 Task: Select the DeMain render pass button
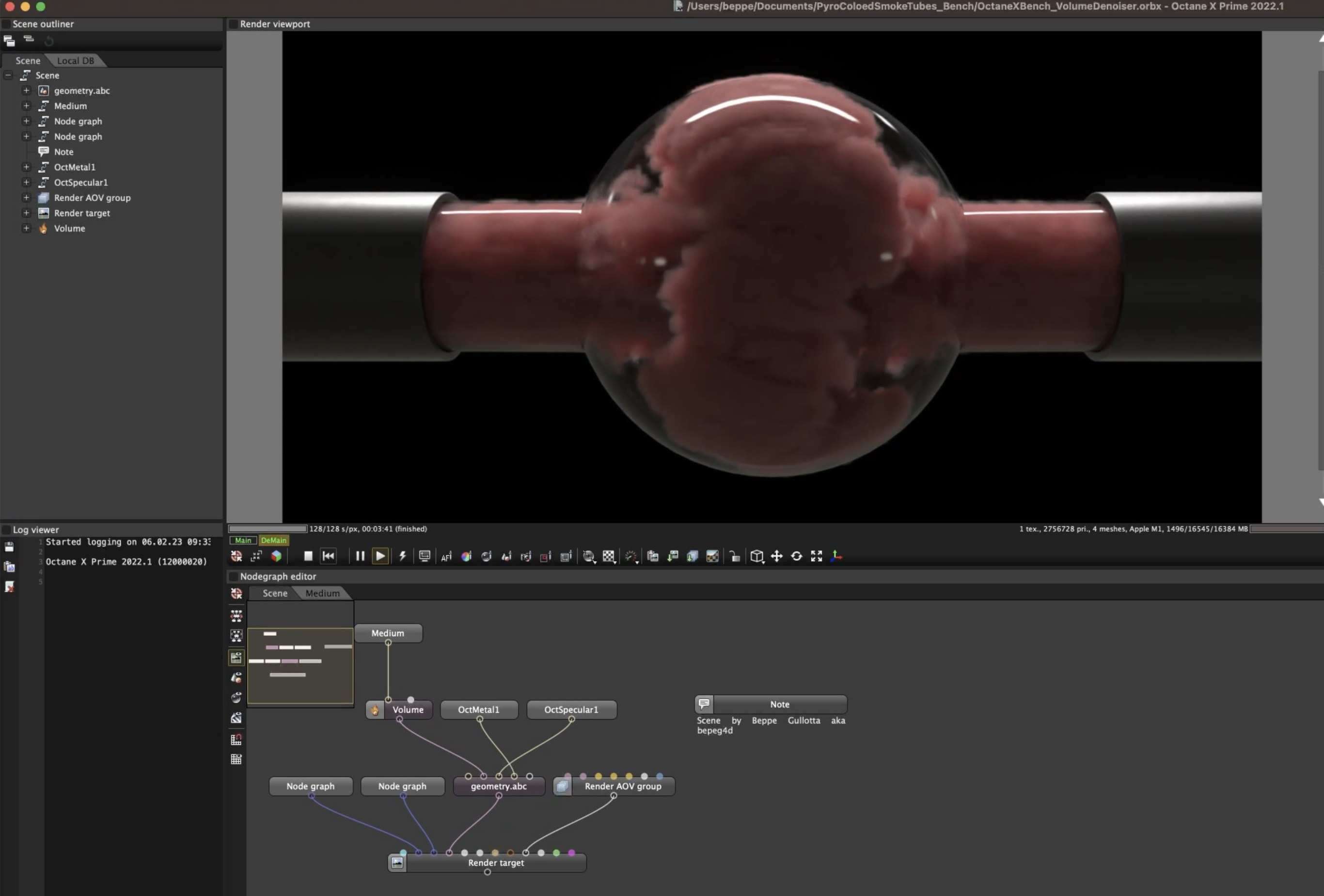coord(273,540)
